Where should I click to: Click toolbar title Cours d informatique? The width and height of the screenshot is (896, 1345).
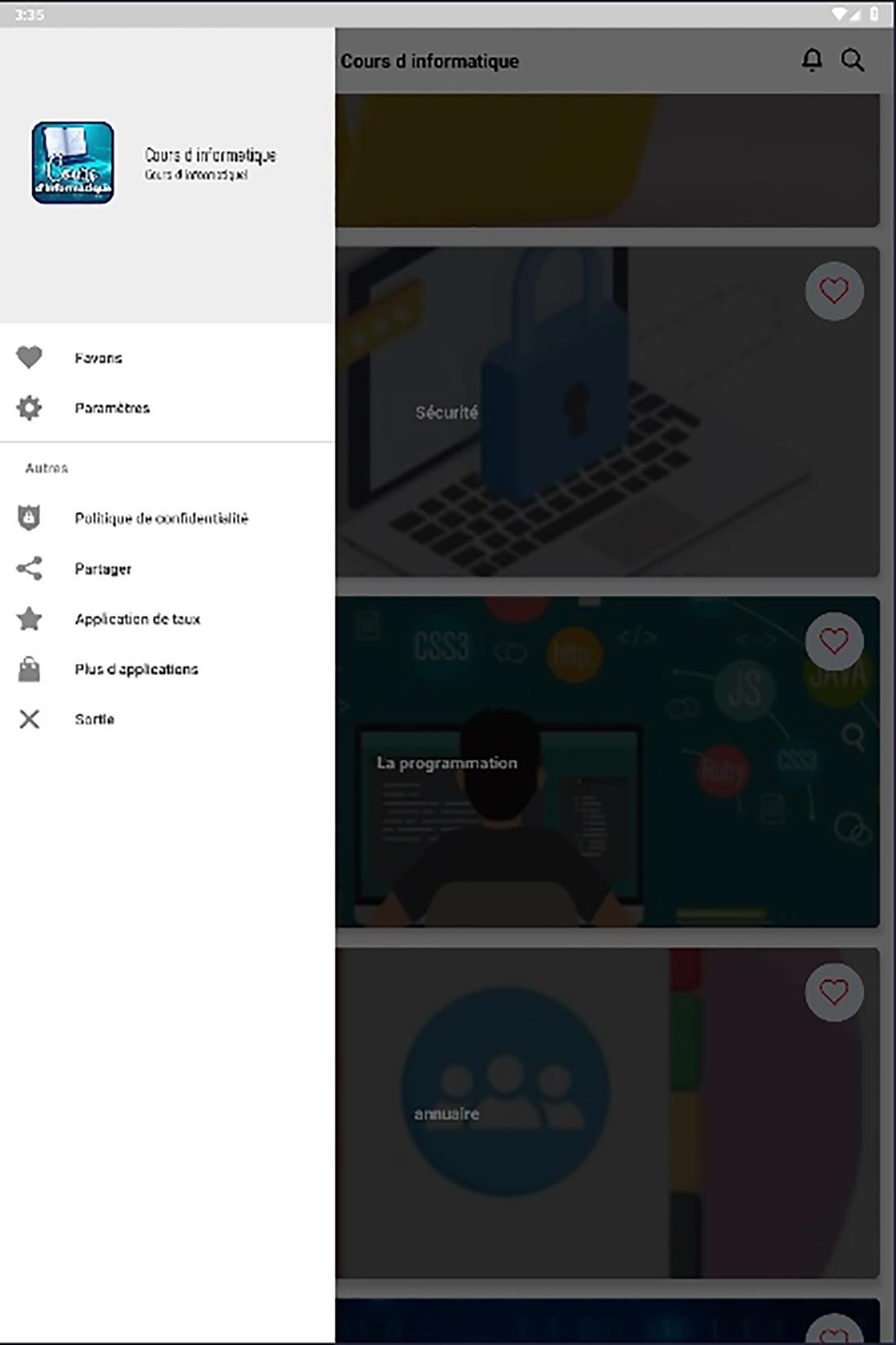pos(429,61)
